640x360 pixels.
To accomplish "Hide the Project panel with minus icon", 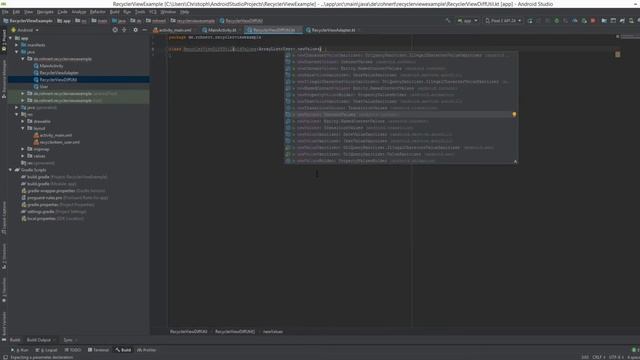I will tap(144, 30).
